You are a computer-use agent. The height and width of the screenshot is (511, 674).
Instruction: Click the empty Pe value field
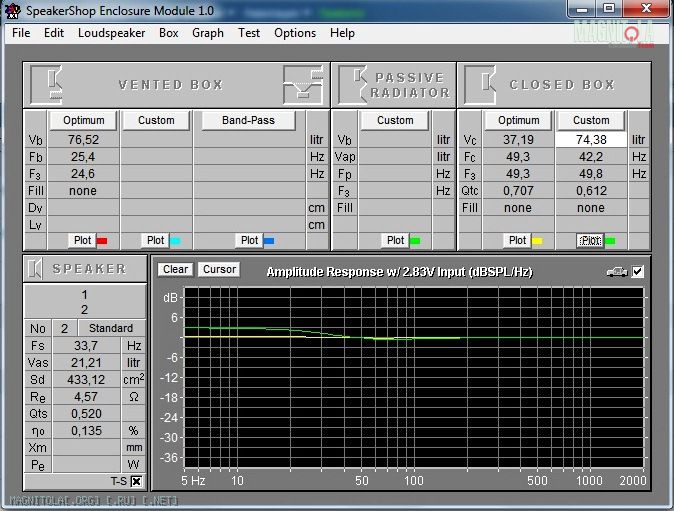(x=86, y=465)
